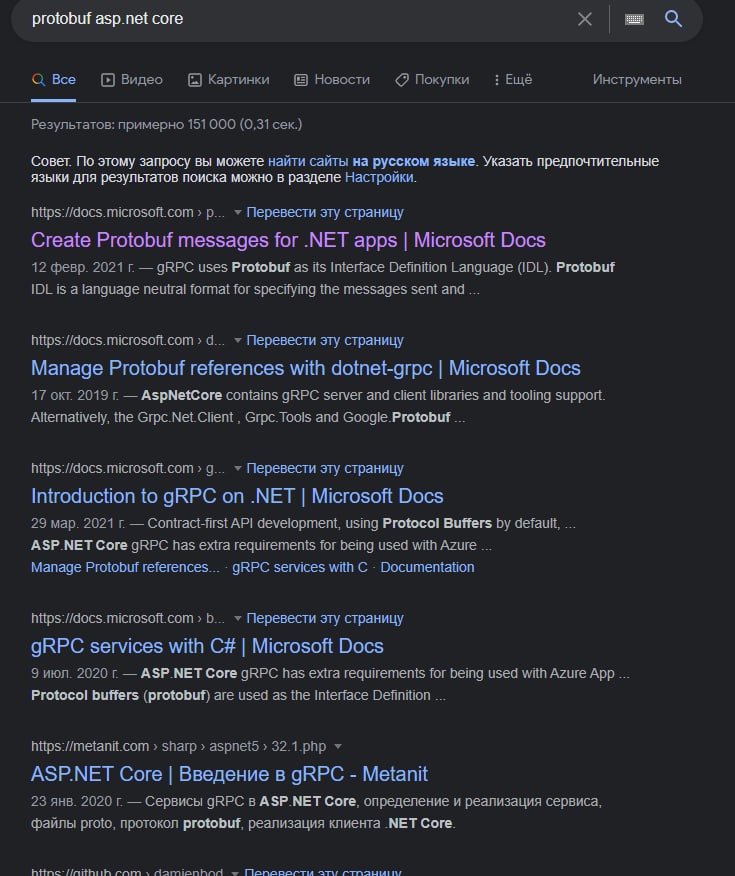Switch to the Картинки tab
This screenshot has width=735, height=876.
pyautogui.click(x=228, y=79)
